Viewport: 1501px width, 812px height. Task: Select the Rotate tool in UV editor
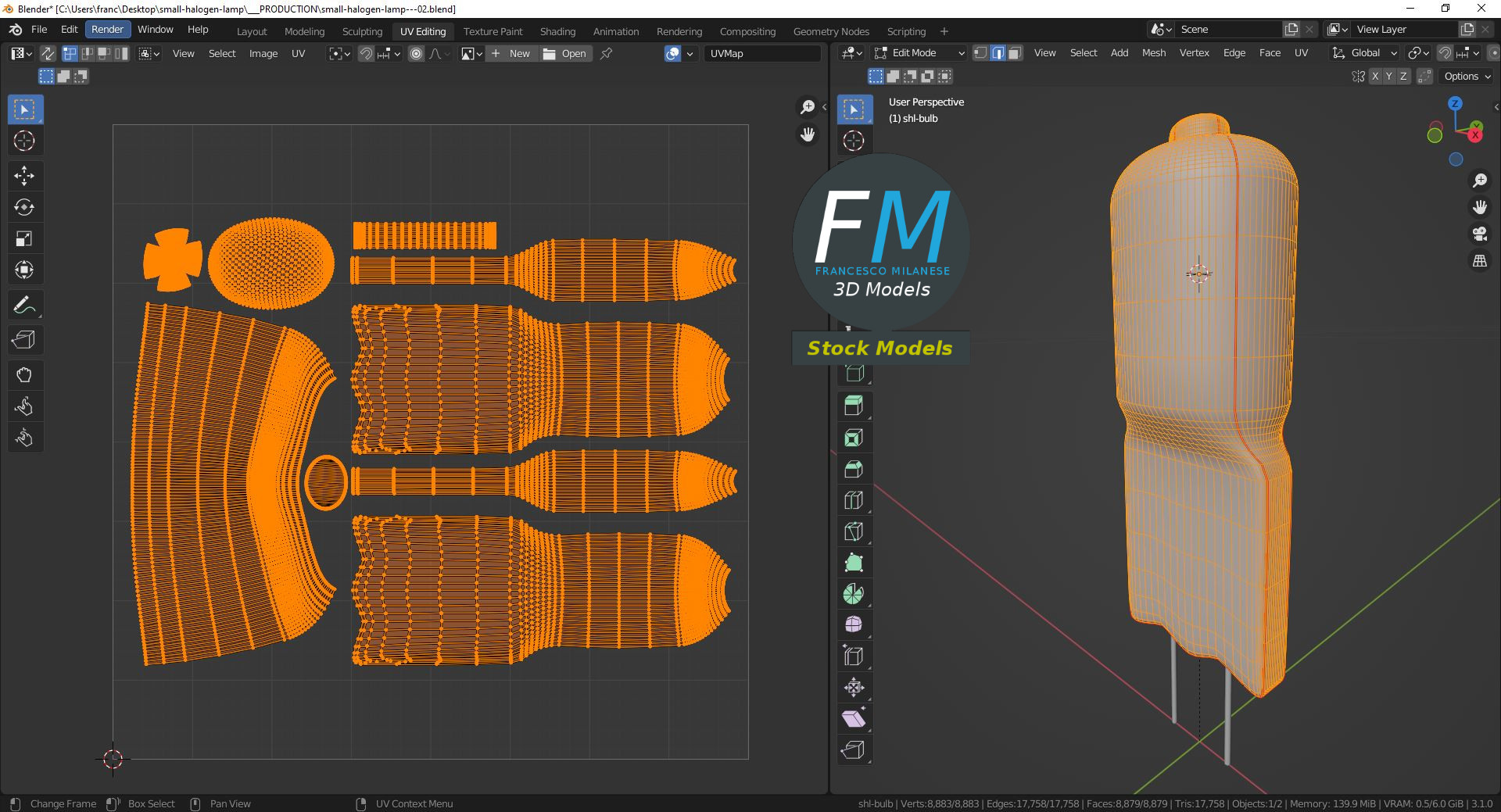pyautogui.click(x=24, y=207)
